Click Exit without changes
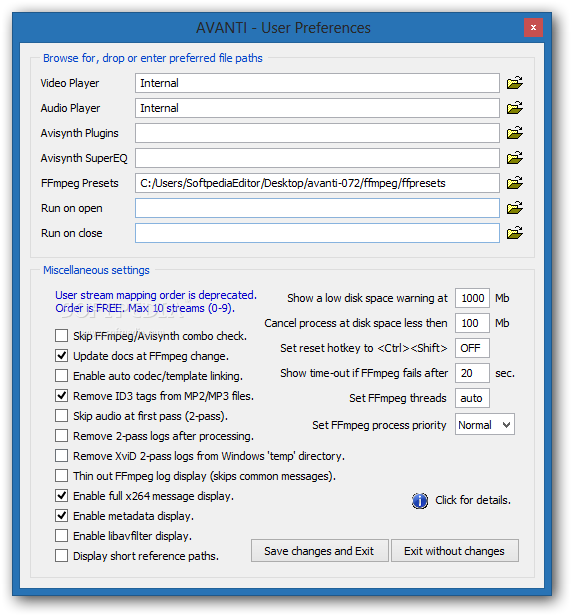Image resolution: width=572 pixels, height=616 pixels. coord(455,551)
